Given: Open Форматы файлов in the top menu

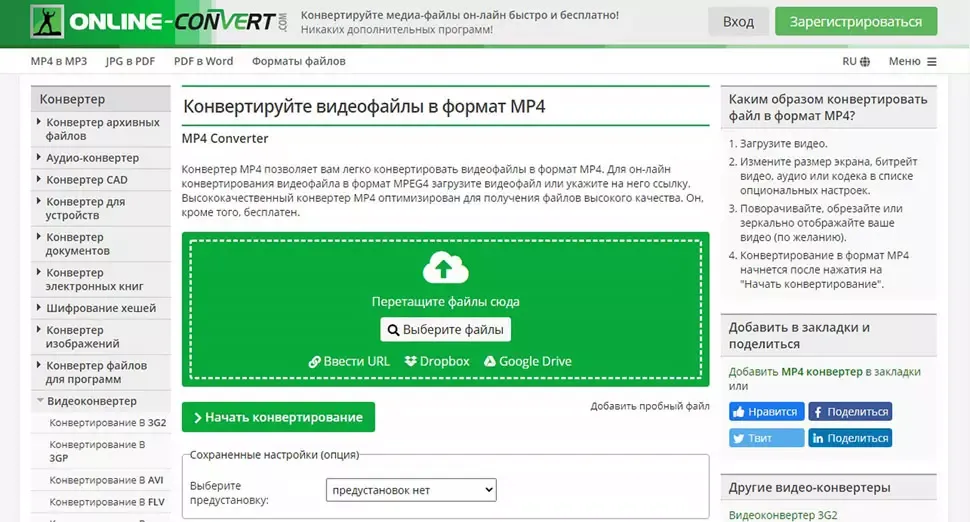Looking at the screenshot, I should tap(298, 62).
